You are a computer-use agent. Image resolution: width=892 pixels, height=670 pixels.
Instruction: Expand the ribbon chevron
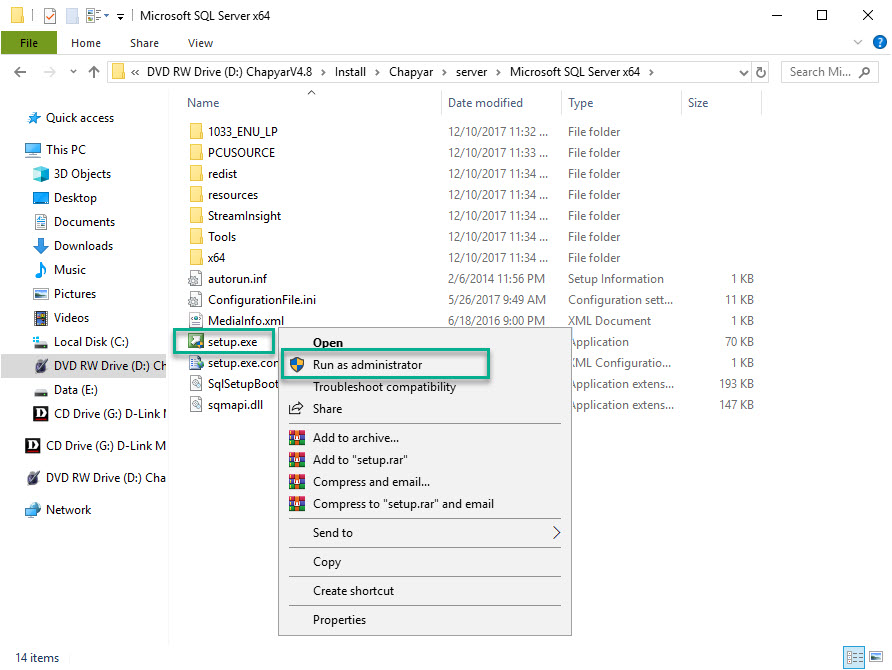click(858, 42)
